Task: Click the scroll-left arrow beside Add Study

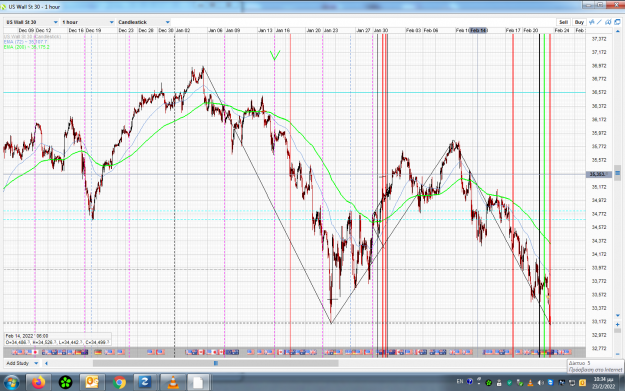Action: (46, 363)
